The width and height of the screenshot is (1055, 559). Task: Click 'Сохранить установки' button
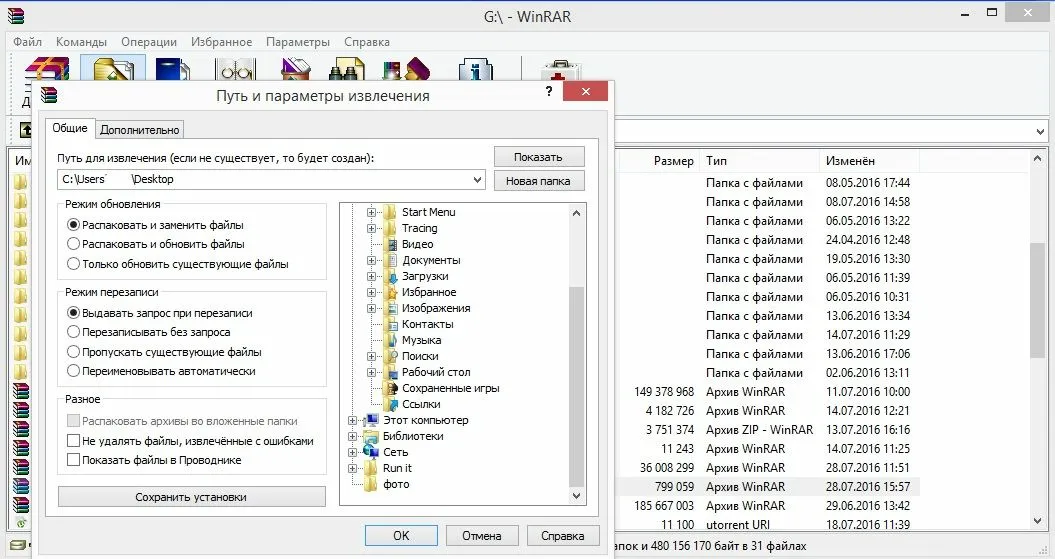pos(191,497)
